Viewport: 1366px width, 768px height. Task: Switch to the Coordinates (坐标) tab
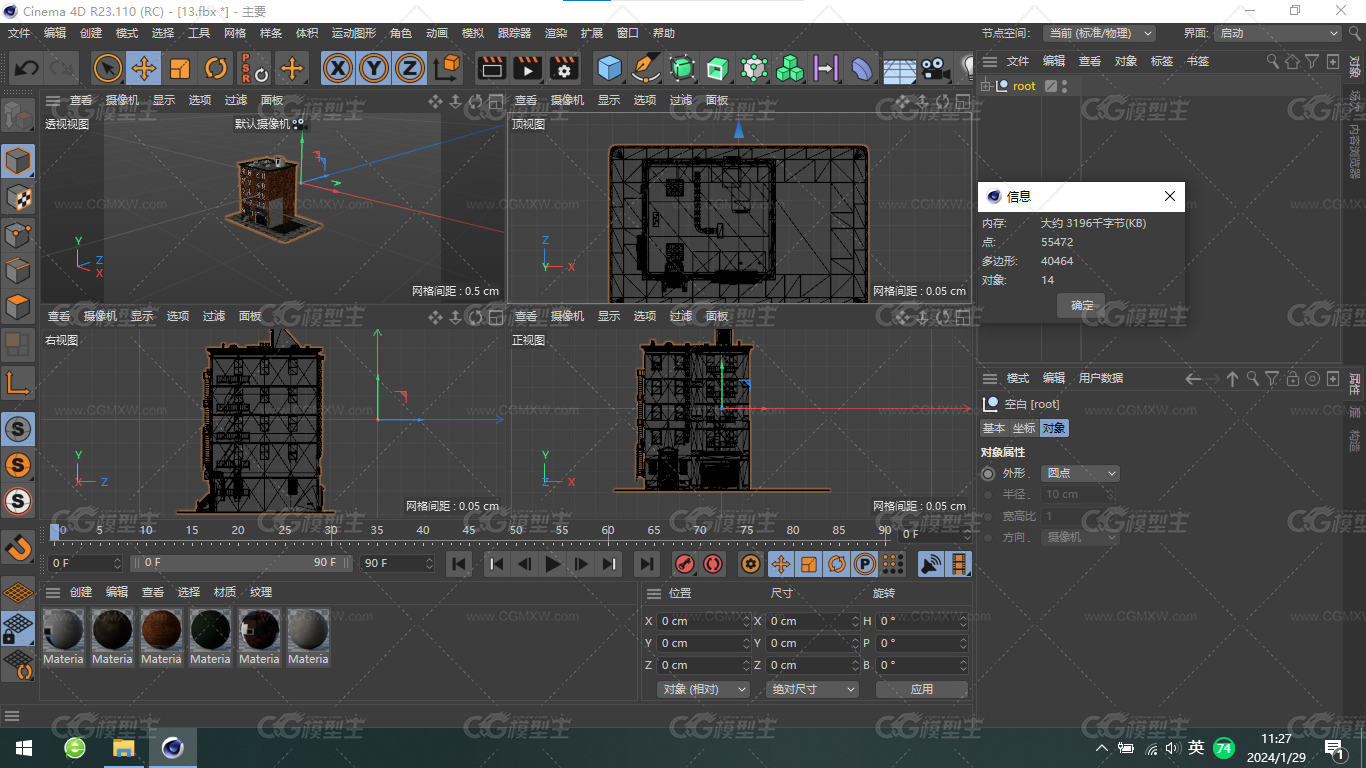click(x=1024, y=428)
